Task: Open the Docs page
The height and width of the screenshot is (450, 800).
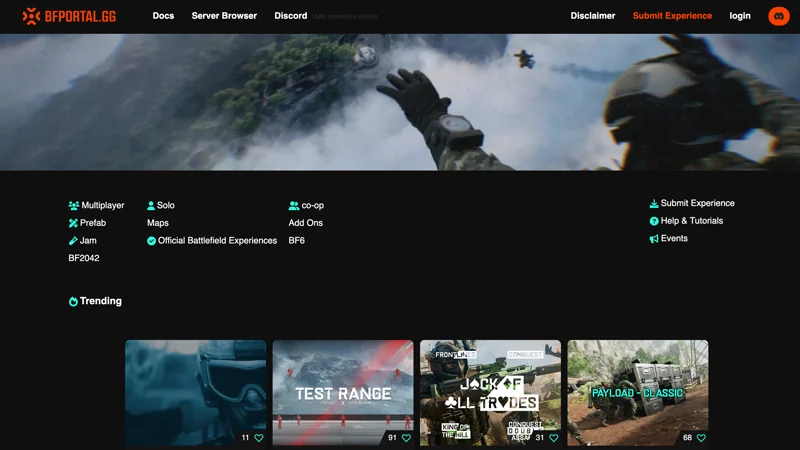Action: pyautogui.click(x=163, y=16)
